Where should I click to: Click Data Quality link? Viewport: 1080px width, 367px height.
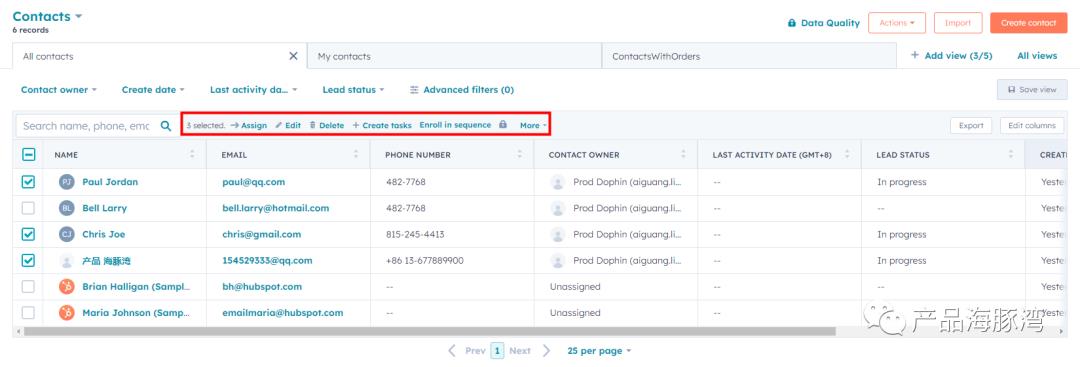tap(830, 23)
